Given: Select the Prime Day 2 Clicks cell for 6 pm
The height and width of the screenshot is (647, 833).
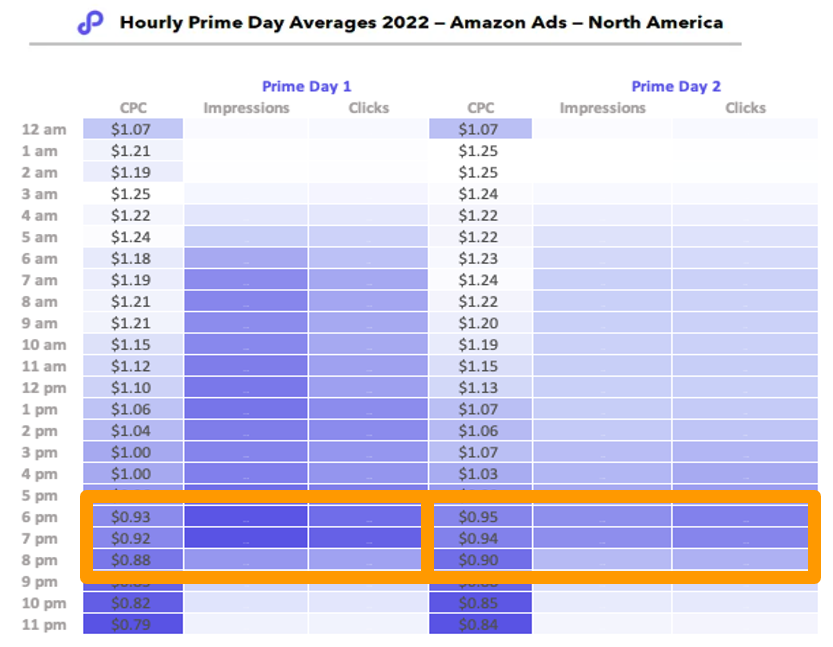Looking at the screenshot, I should 740,517.
